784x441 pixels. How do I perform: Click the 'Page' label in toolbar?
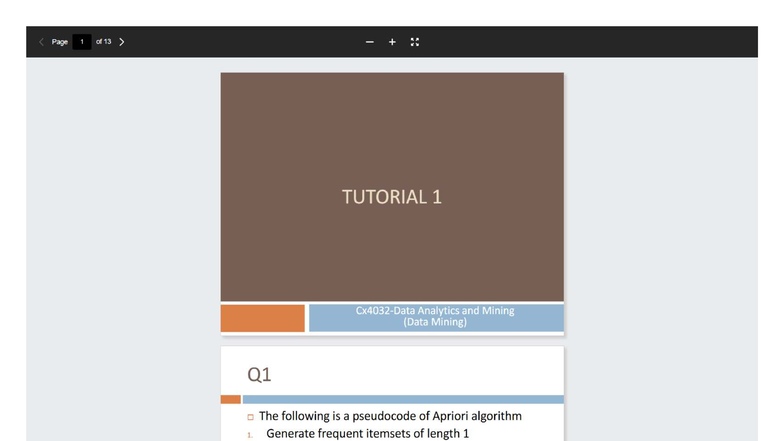click(60, 42)
